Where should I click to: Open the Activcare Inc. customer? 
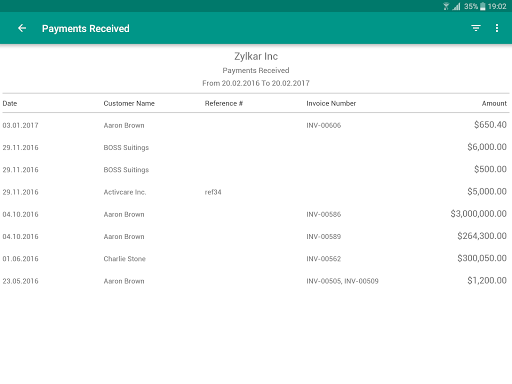pyautogui.click(x=125, y=192)
